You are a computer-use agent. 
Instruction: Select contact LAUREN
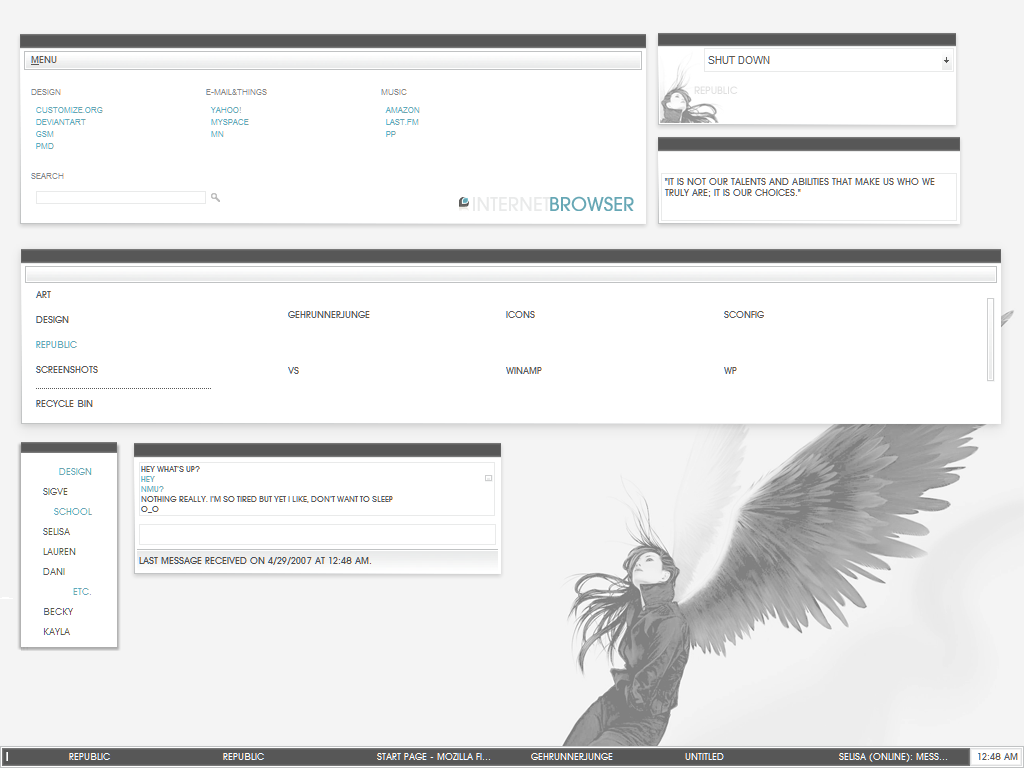[59, 552]
